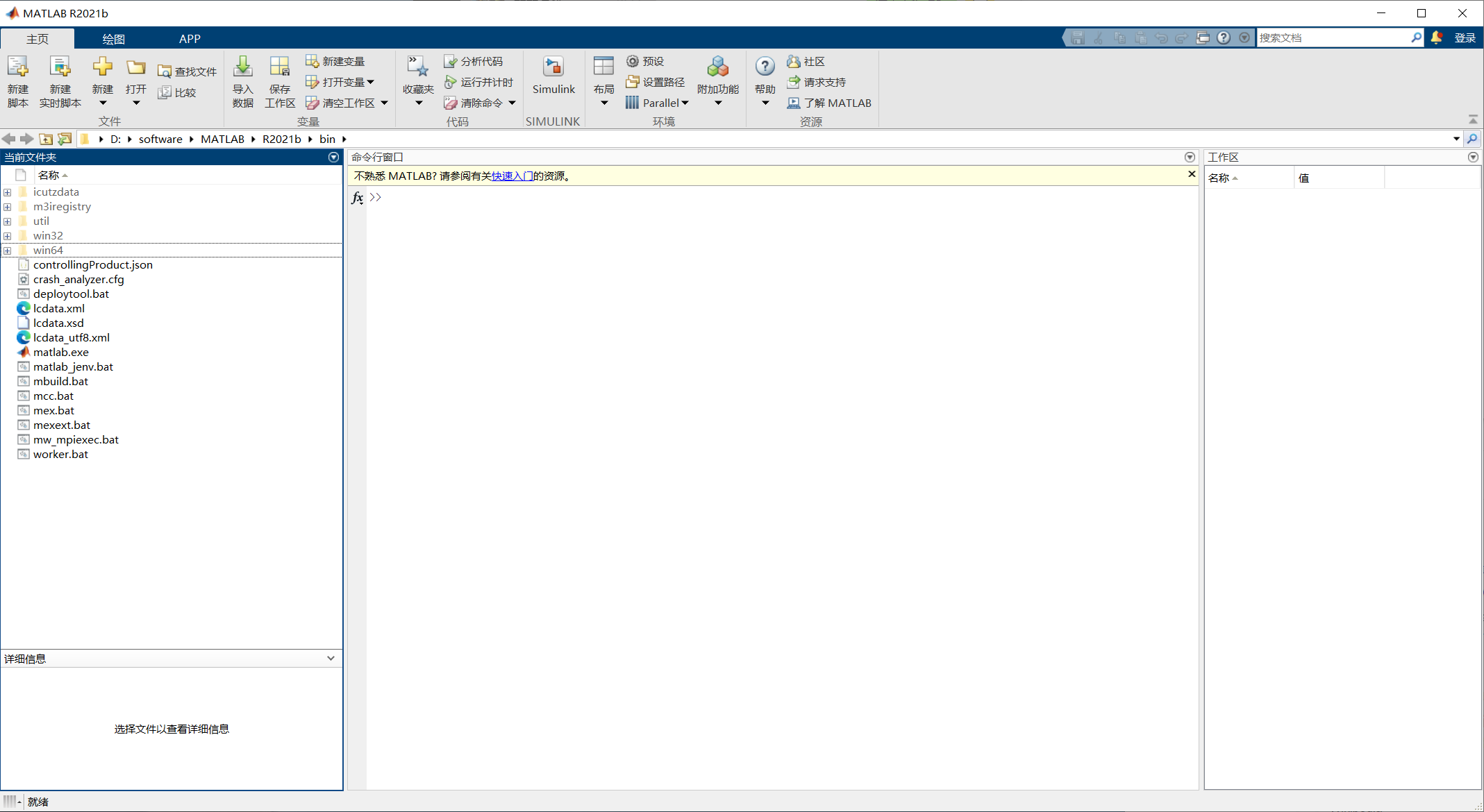This screenshot has height=812, width=1484.
Task: Click Run and Time (运行并计时)
Action: click(x=479, y=82)
